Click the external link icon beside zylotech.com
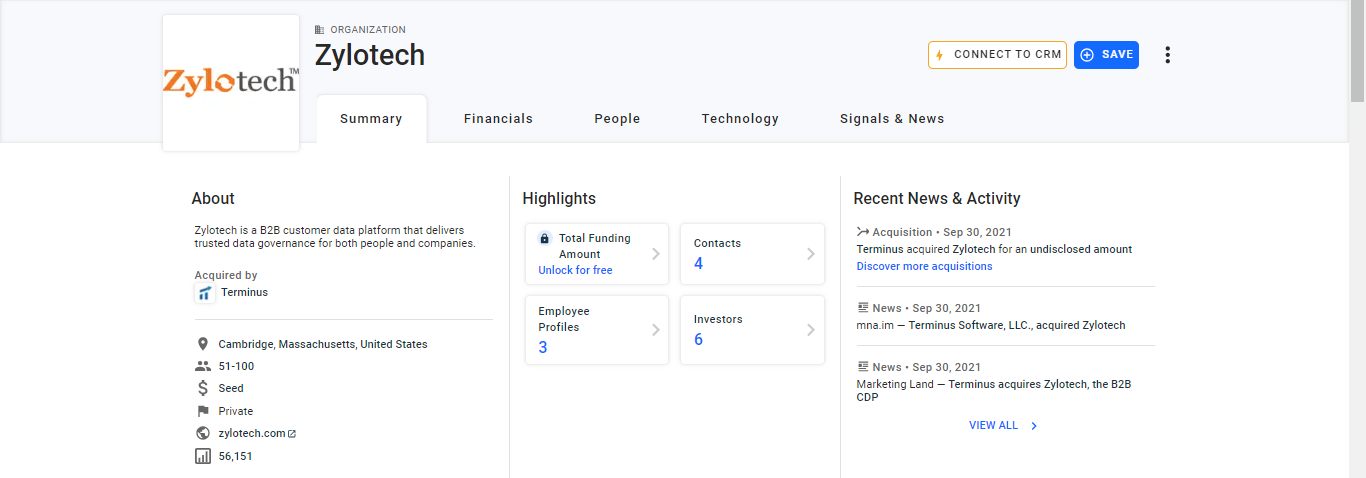The width and height of the screenshot is (1366, 478). (292, 434)
